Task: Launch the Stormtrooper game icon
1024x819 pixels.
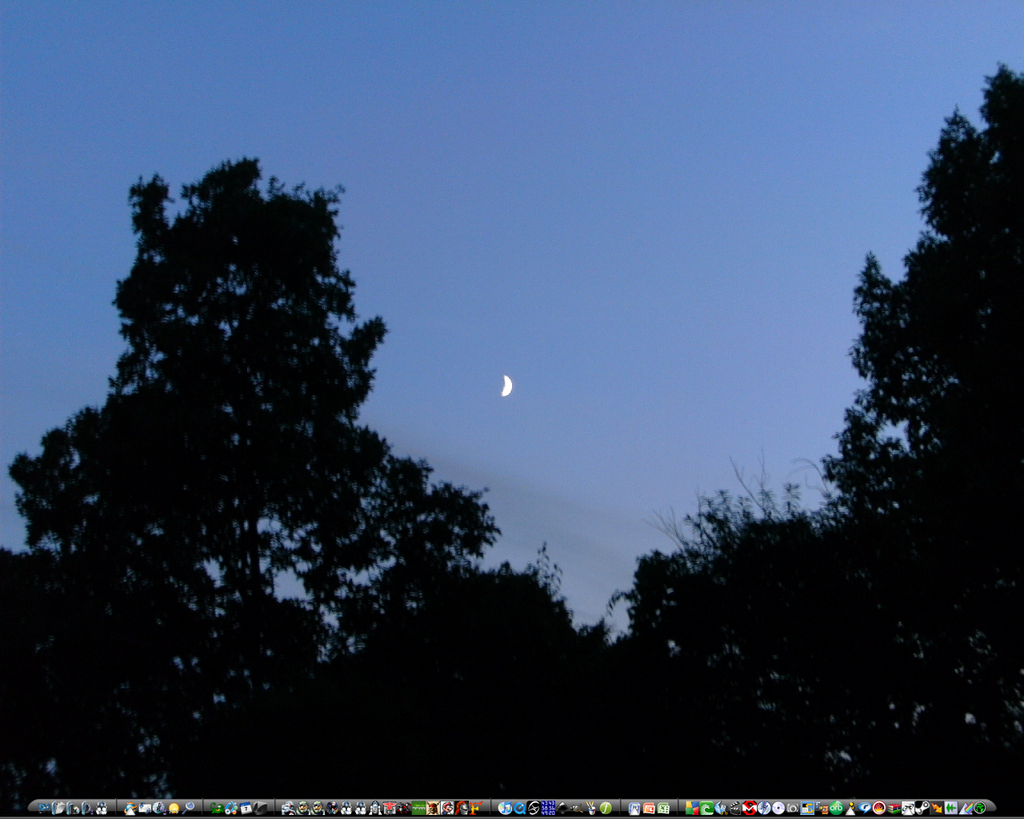Action: [288, 809]
